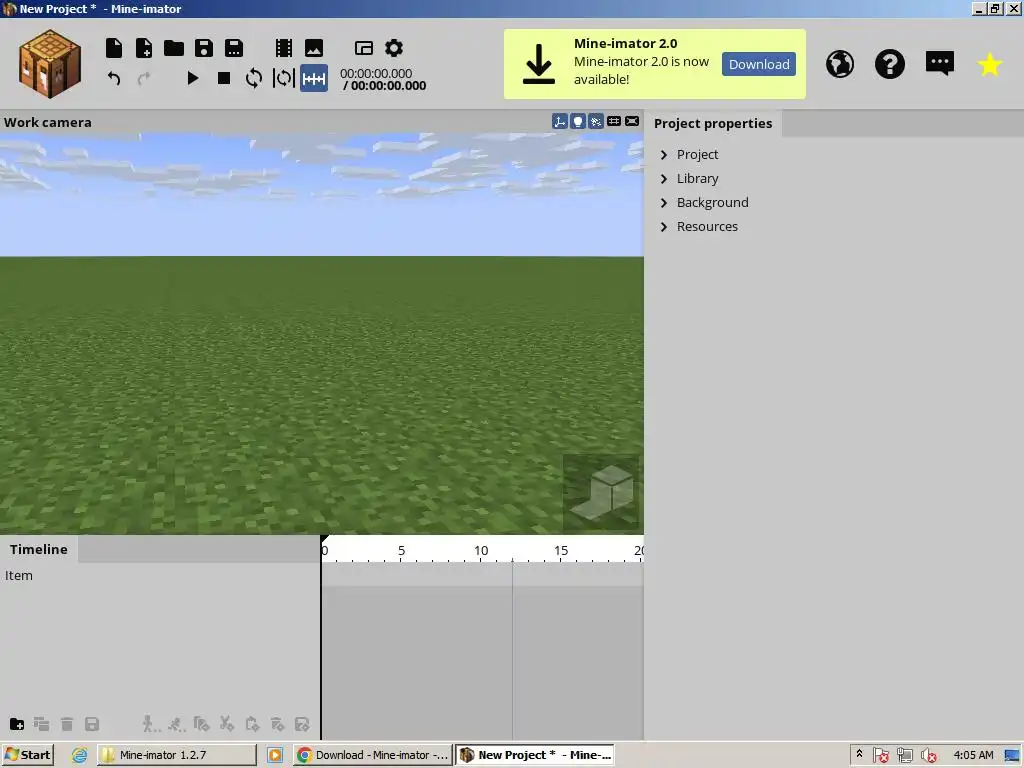Click frame 10 on the timeline ruler
Viewport: 1024px width, 768px height.
[481, 551]
